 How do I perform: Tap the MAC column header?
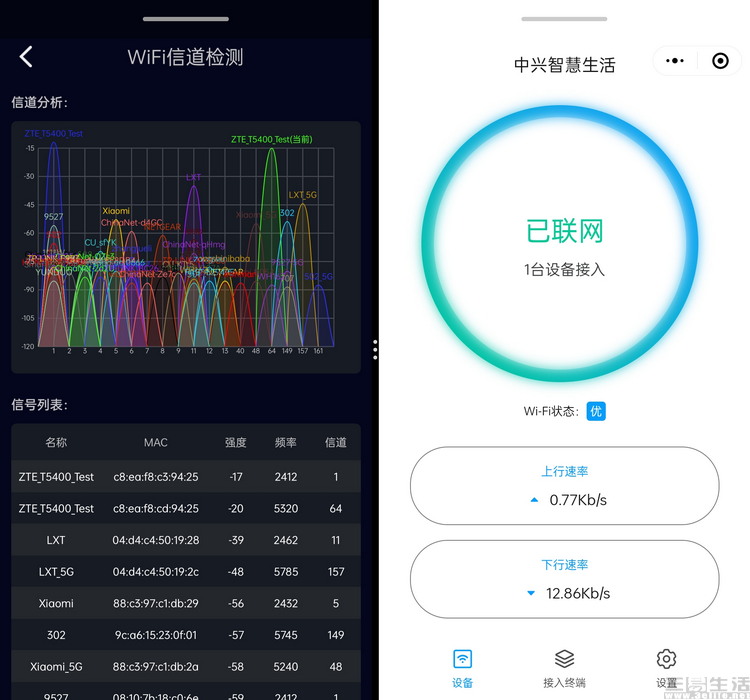[155, 443]
